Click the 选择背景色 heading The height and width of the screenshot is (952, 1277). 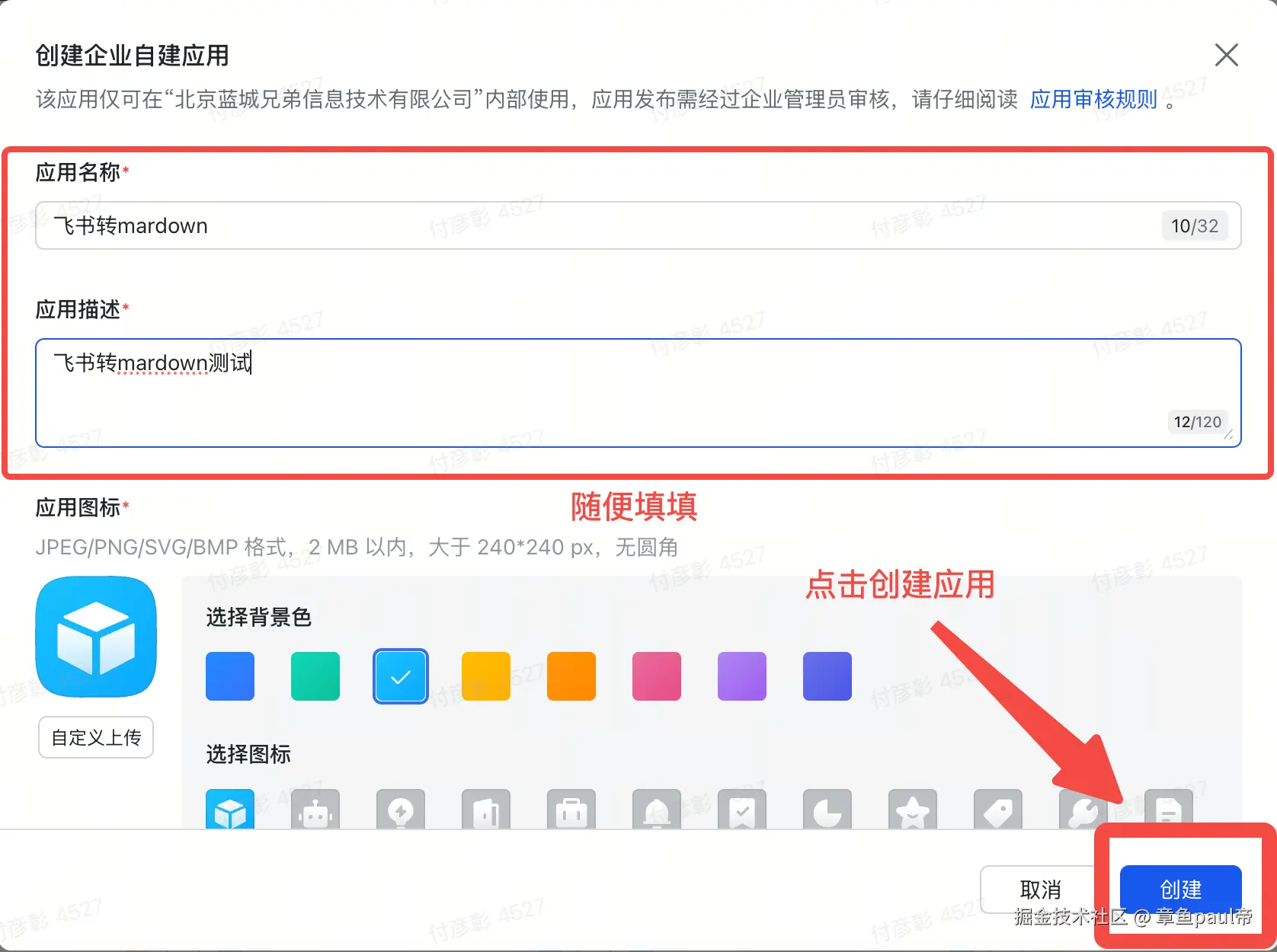pos(259,618)
